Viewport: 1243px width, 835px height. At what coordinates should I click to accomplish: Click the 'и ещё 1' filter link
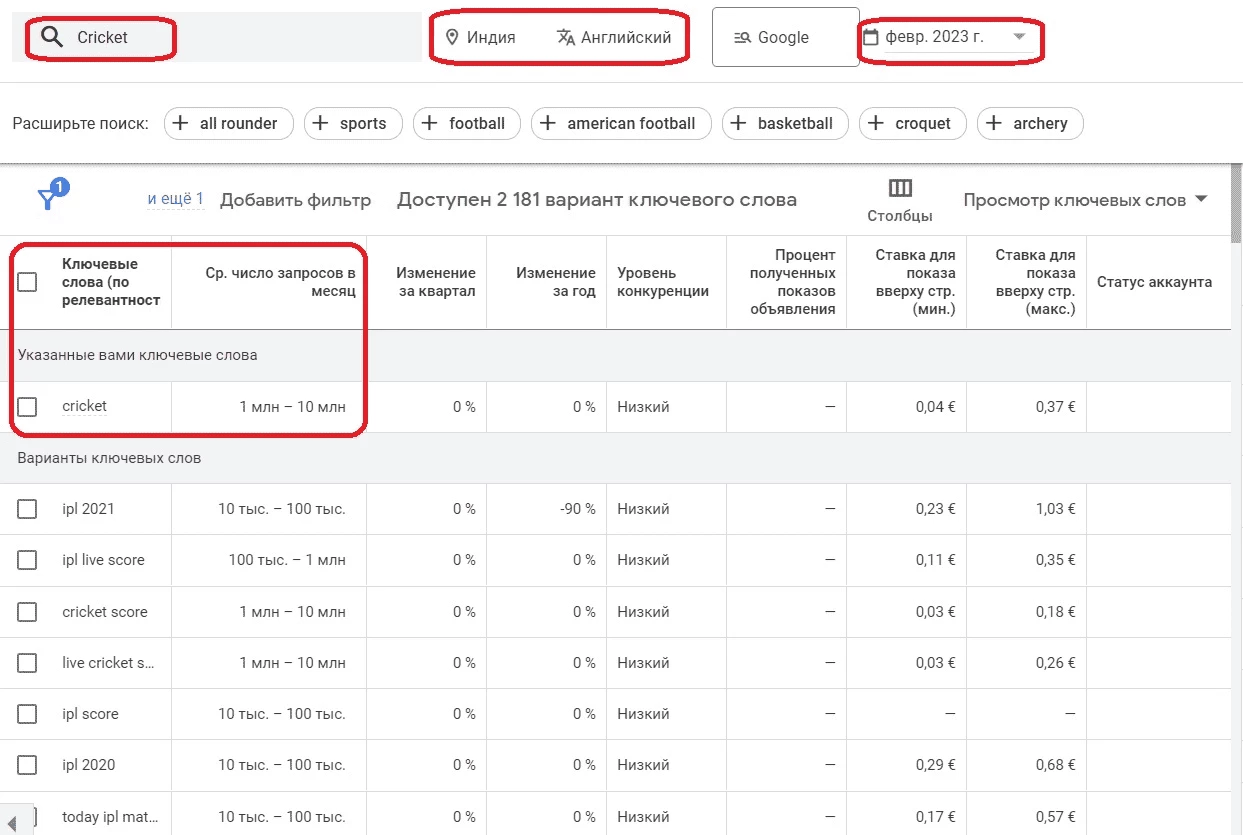pos(175,199)
